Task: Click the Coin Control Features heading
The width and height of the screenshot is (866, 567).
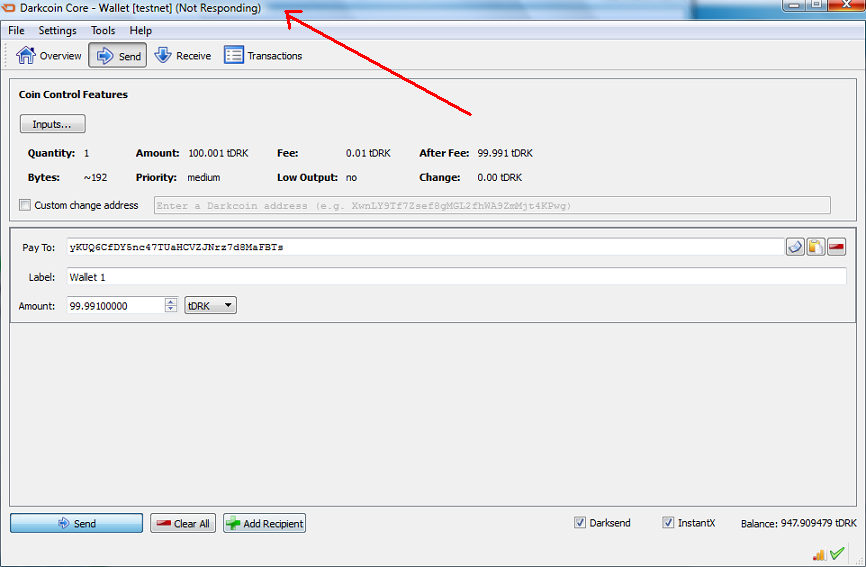Action: click(73, 94)
